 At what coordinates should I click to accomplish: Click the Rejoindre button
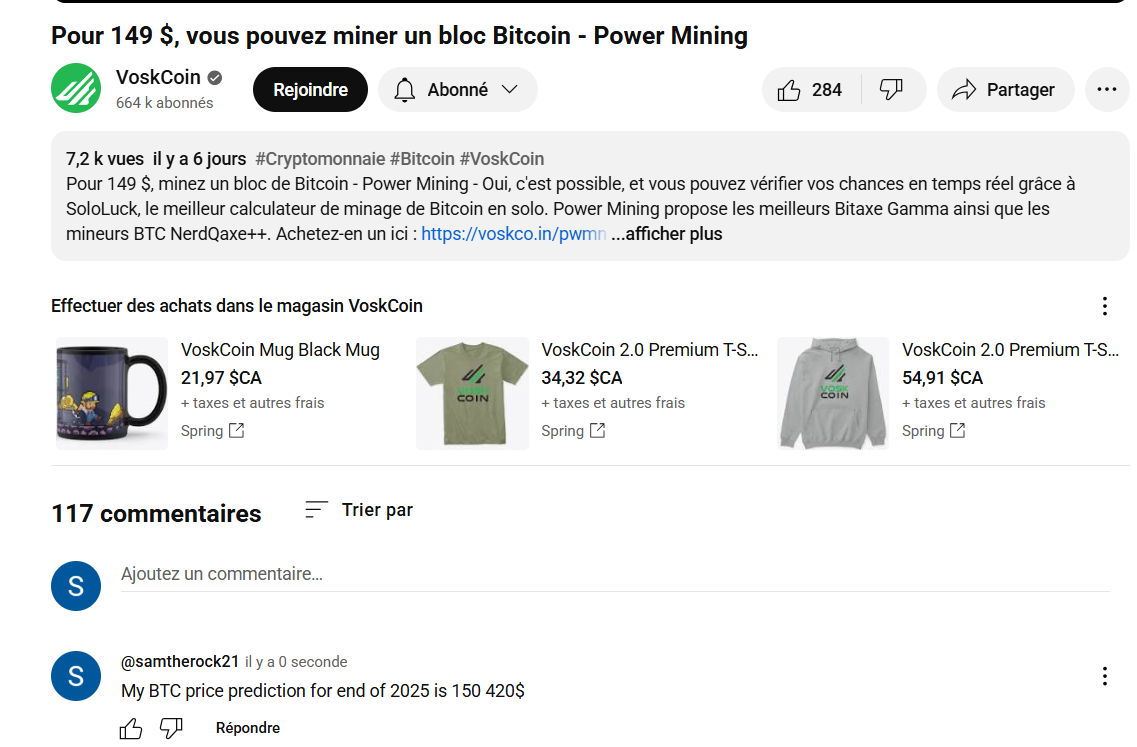310,90
